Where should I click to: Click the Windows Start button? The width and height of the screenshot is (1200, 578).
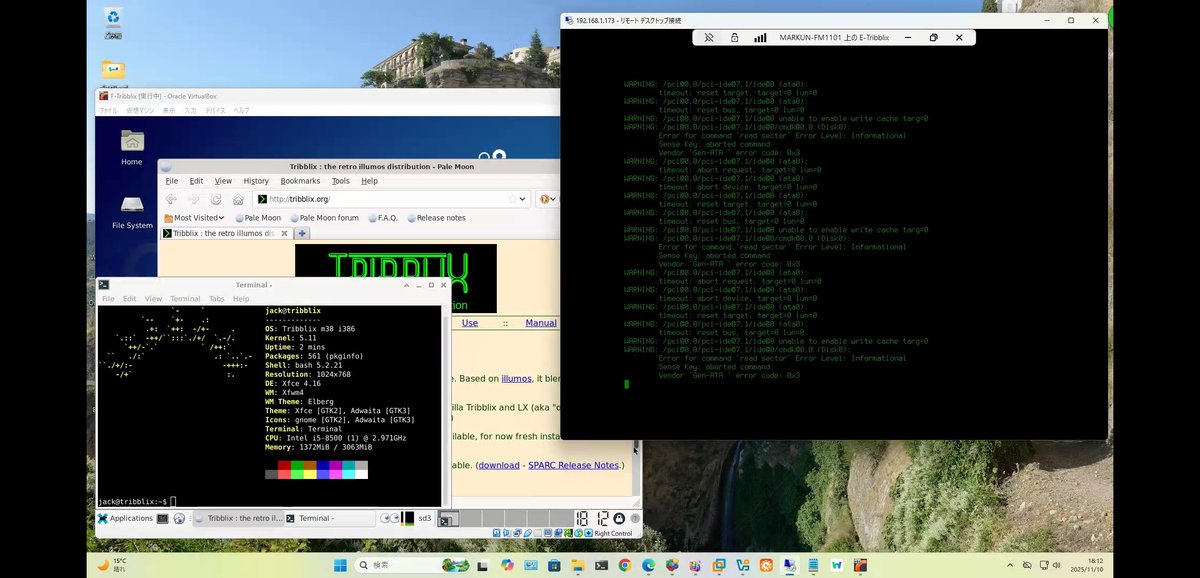point(340,565)
